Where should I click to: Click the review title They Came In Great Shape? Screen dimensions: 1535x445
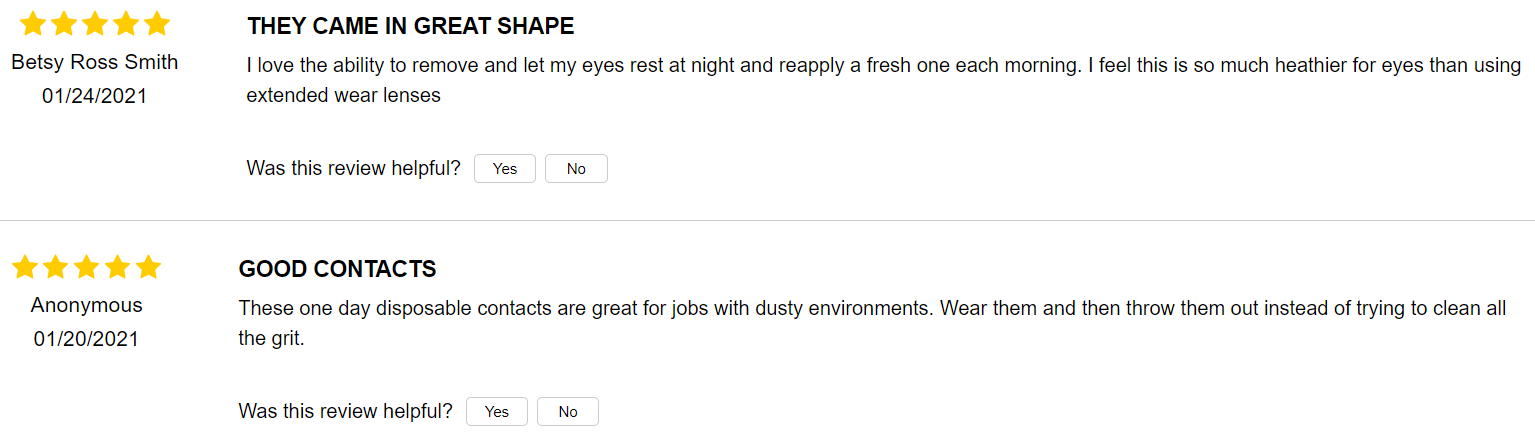[x=411, y=26]
